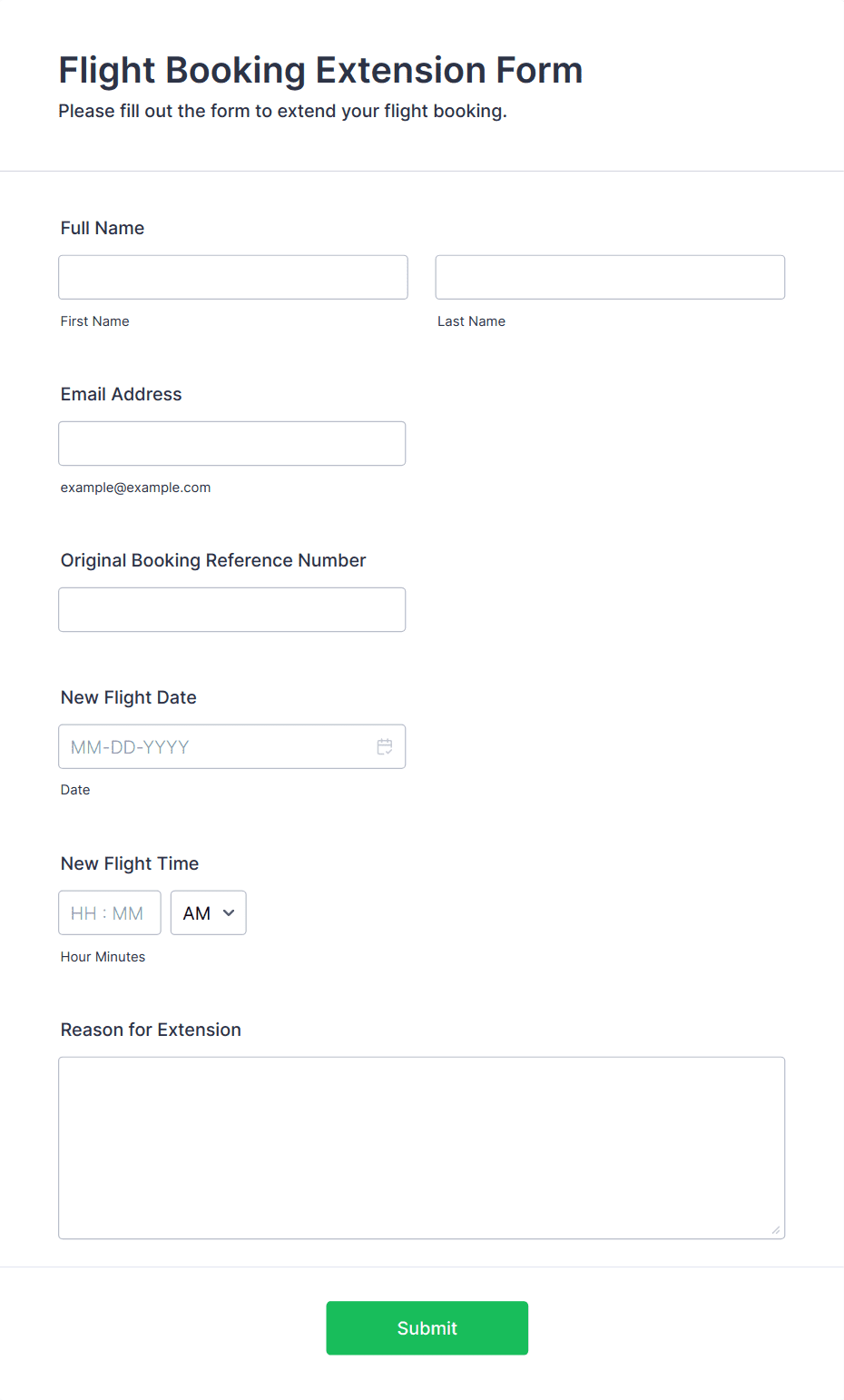Click the Reason textarea resize handle
The image size is (844, 1400).
(x=776, y=1230)
